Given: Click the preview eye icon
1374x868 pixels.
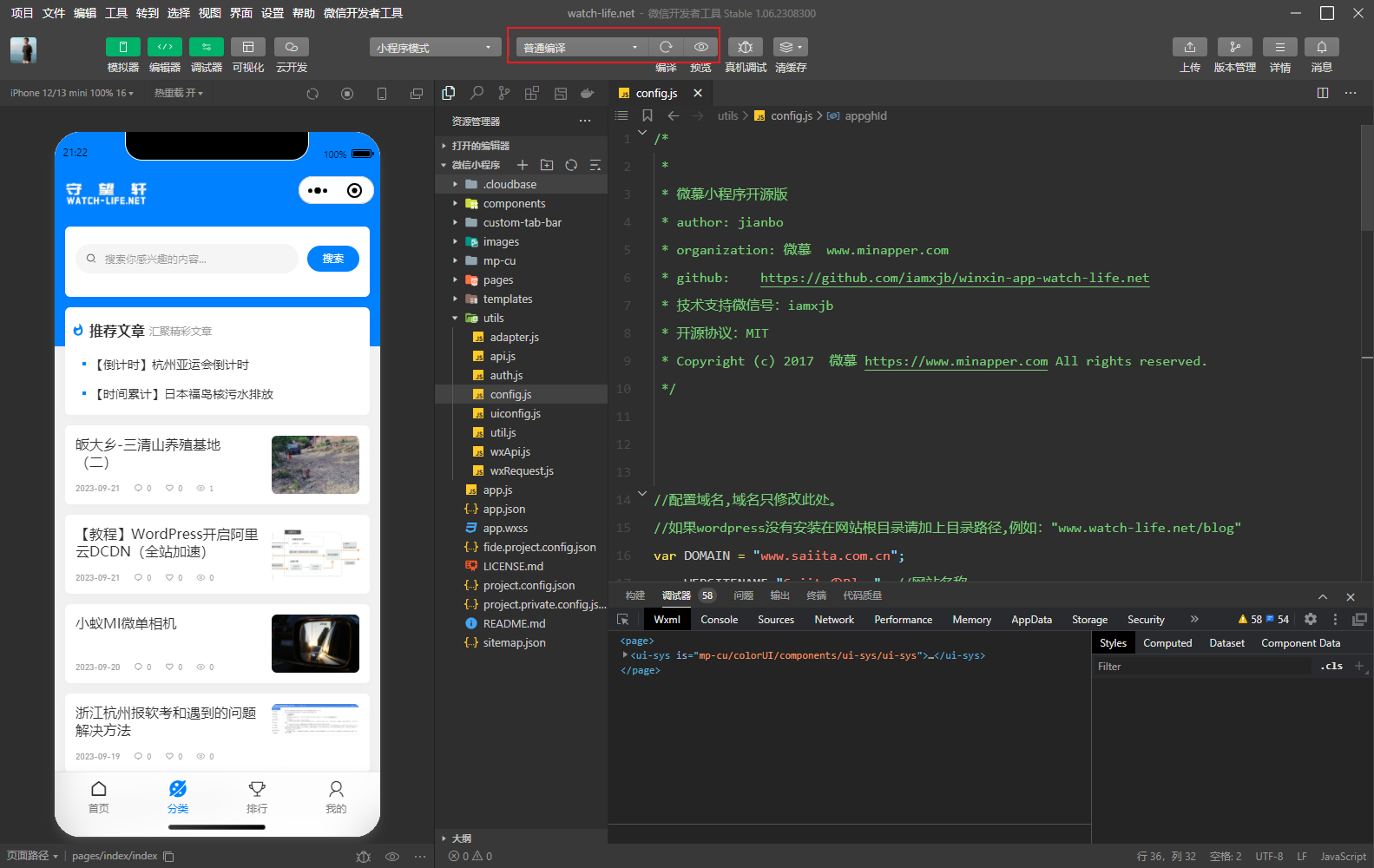Looking at the screenshot, I should [701, 47].
